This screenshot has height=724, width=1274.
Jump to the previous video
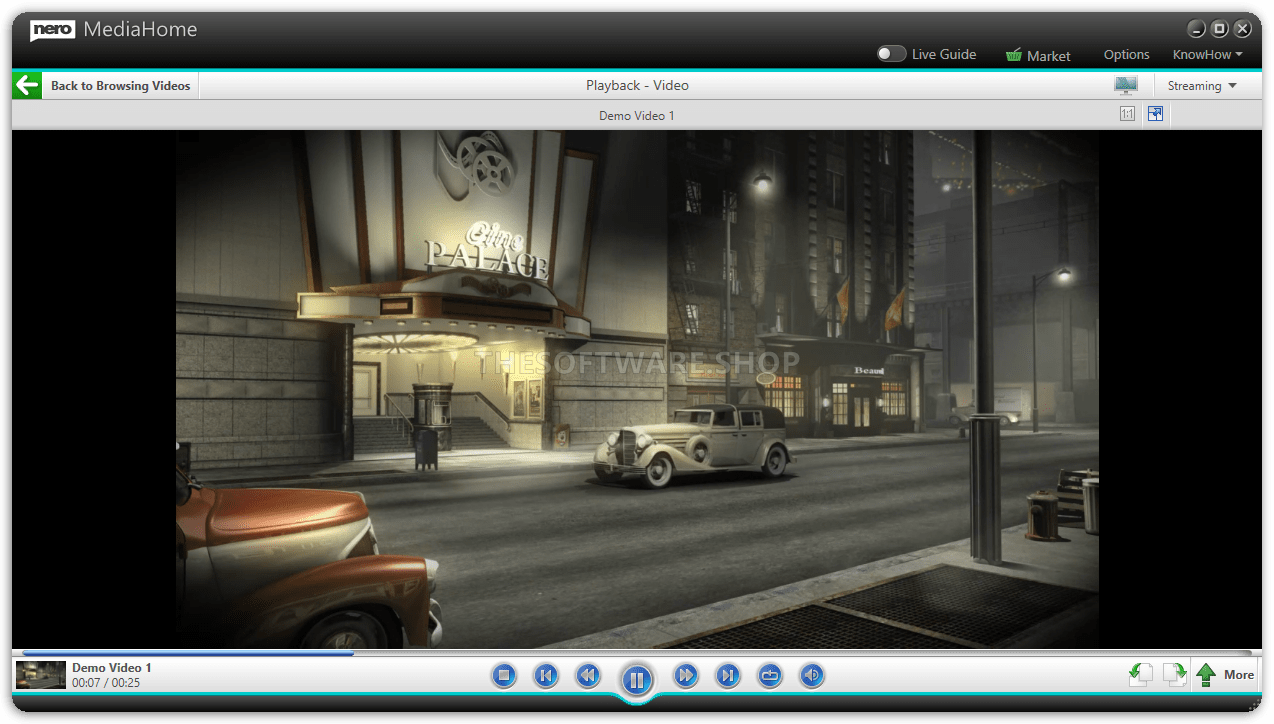(545, 676)
